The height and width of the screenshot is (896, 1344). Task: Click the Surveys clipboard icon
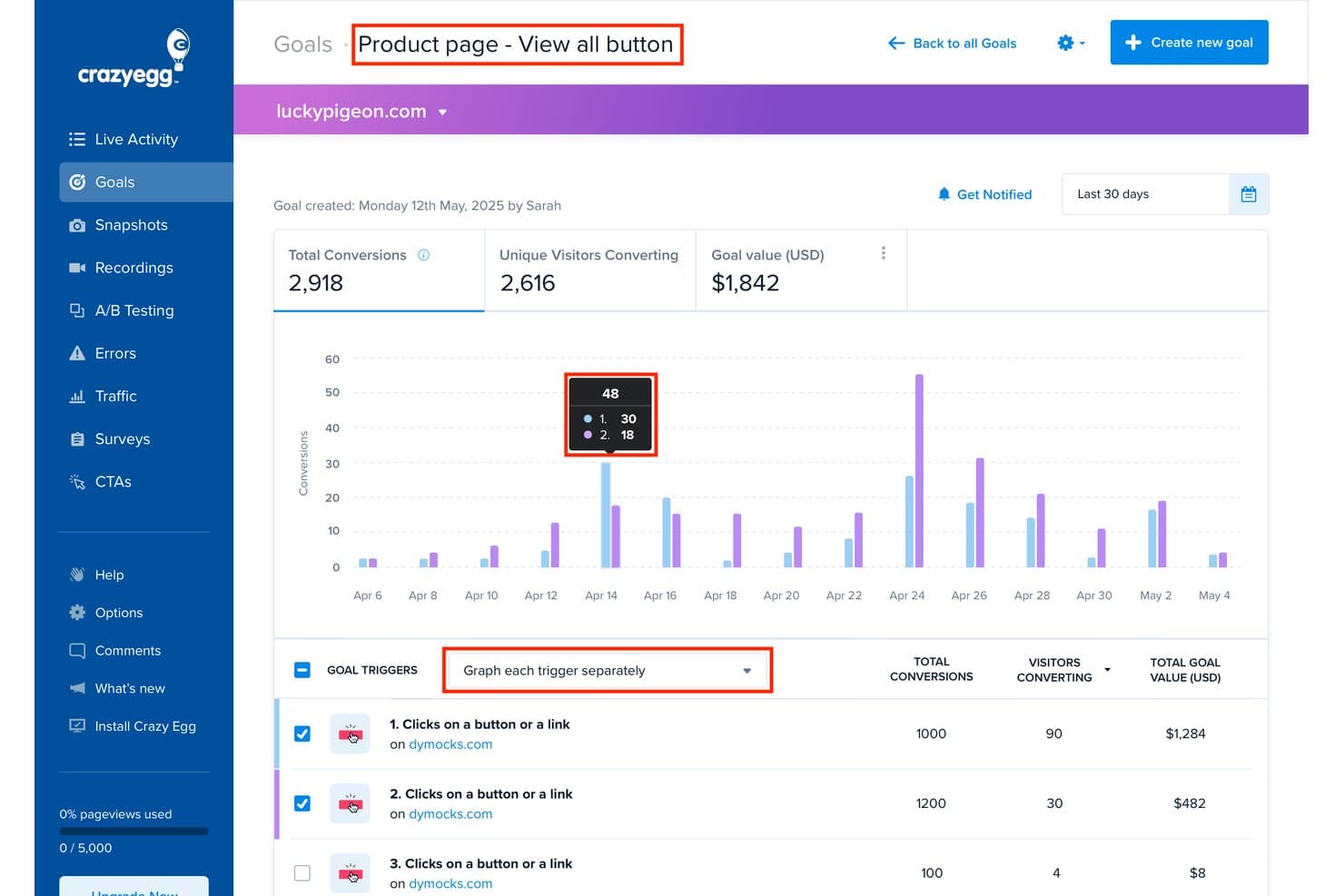(x=77, y=439)
